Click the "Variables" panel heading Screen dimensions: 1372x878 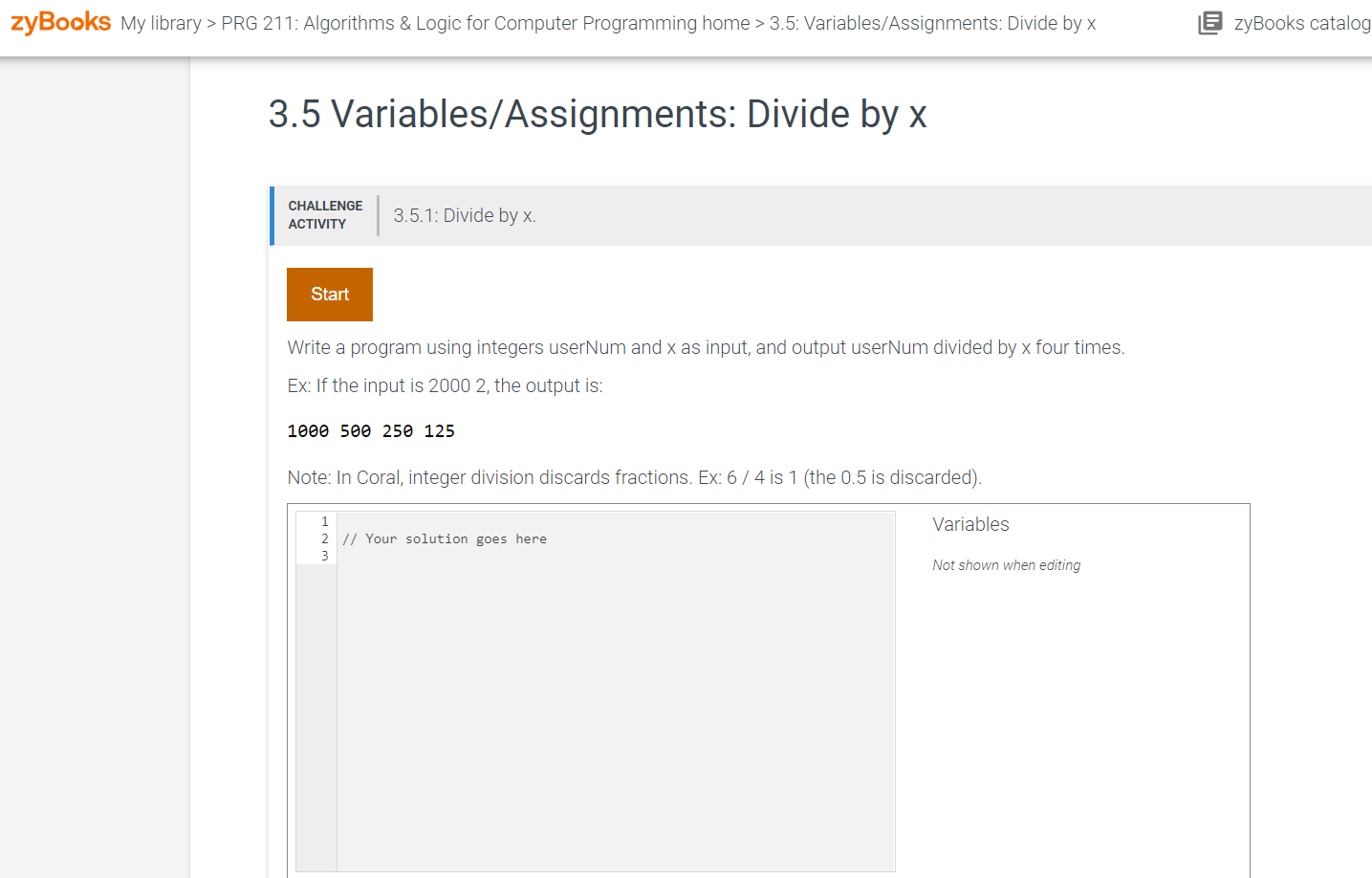tap(969, 524)
